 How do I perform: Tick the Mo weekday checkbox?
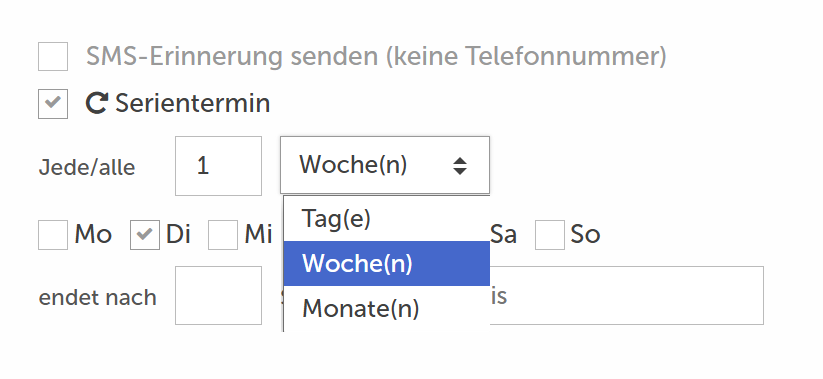[x=53, y=235]
